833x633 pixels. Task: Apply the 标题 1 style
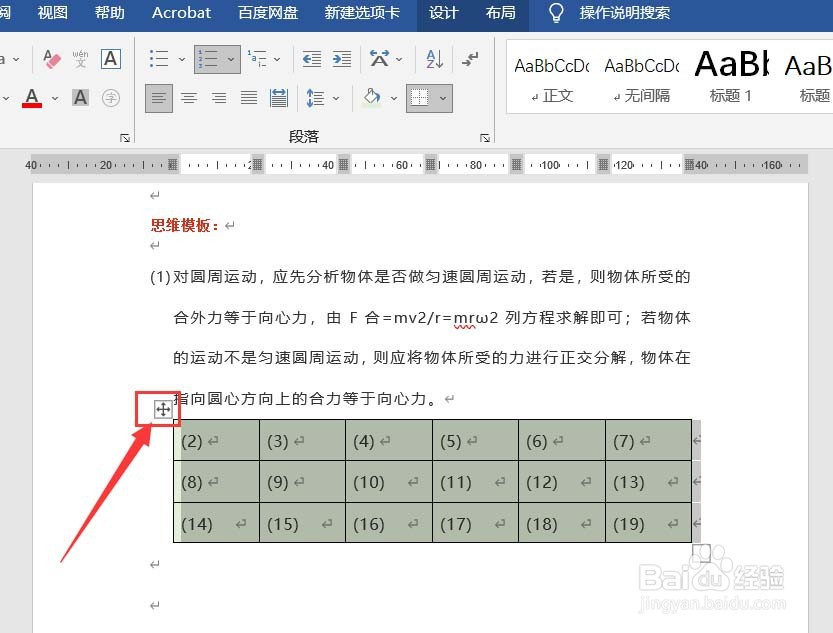tap(729, 75)
